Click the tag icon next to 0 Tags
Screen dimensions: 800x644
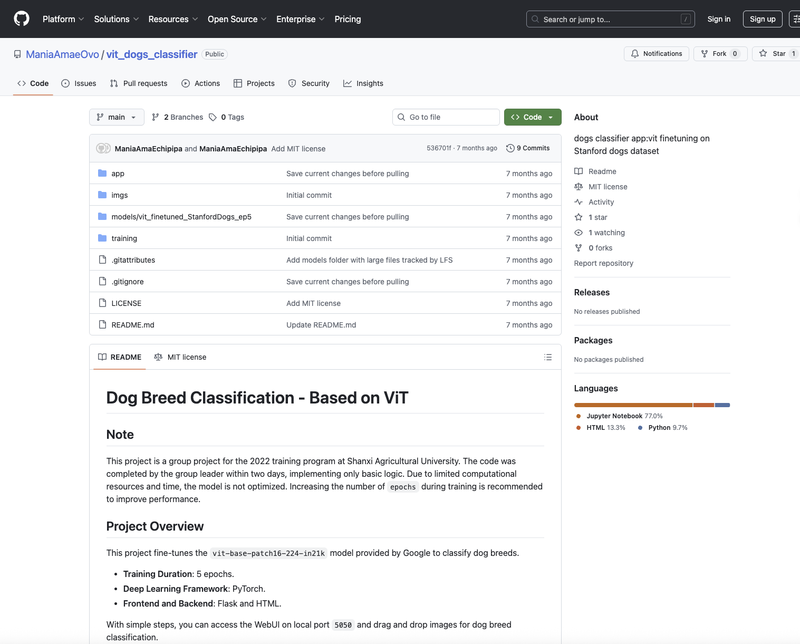tap(213, 117)
